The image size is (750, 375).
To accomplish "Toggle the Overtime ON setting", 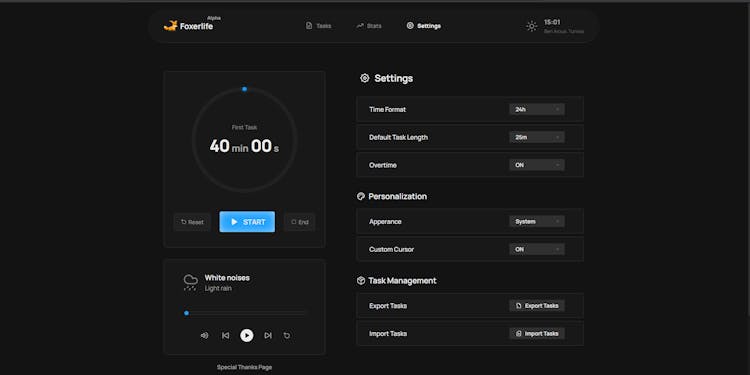I will [x=537, y=165].
